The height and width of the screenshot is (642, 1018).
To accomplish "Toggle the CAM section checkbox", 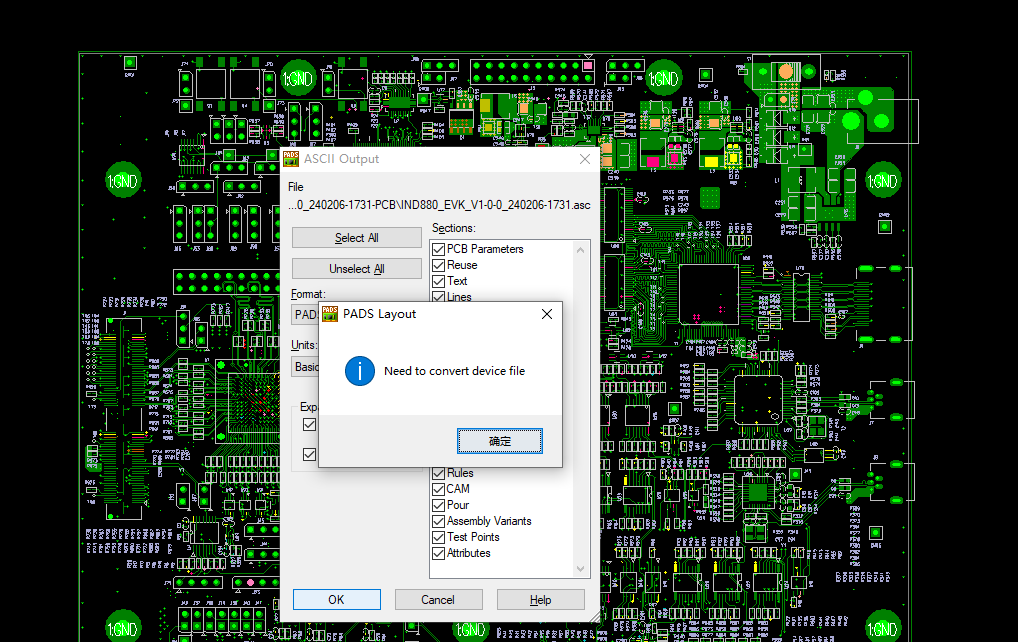I will click(438, 489).
